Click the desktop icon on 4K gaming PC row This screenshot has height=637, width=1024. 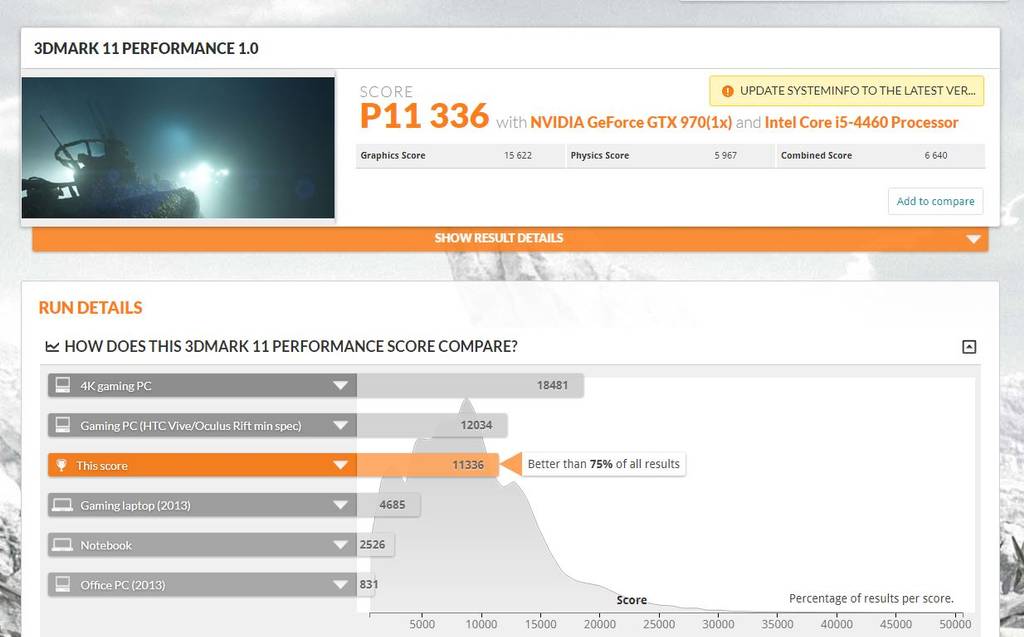[x=63, y=385]
